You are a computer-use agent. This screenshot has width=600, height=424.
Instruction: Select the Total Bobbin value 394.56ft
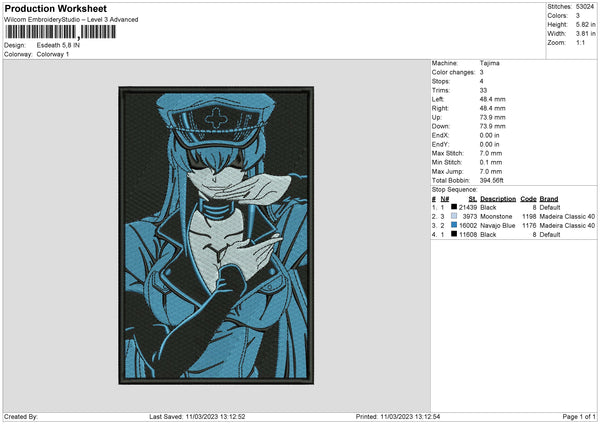(492, 181)
